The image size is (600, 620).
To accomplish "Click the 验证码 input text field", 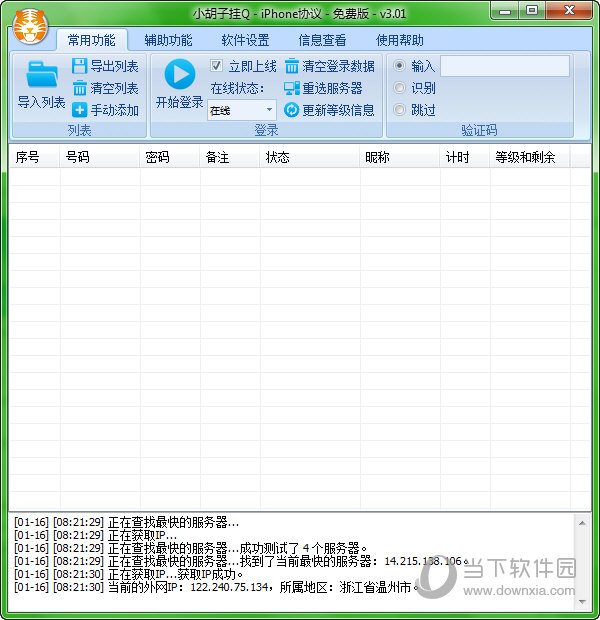I will click(x=505, y=66).
